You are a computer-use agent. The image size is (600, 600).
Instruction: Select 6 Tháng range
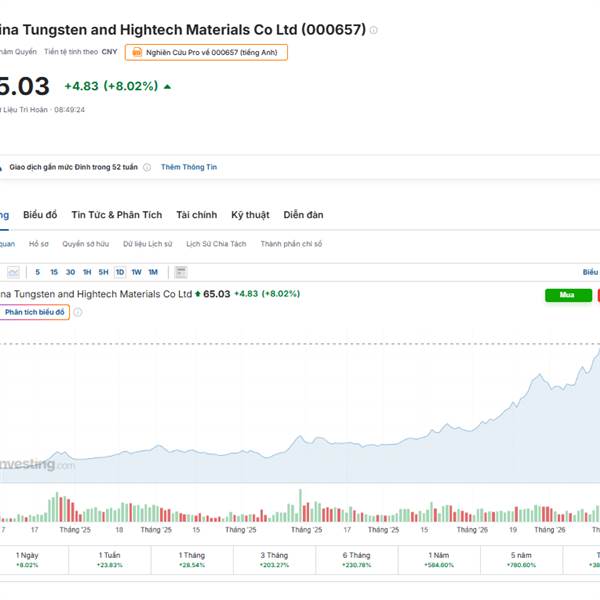tap(356, 559)
